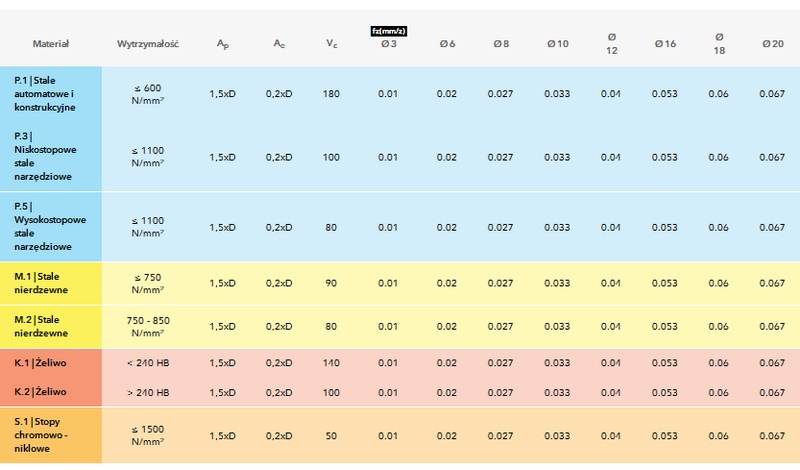This screenshot has height=470, width=800.
Task: Select the P.5 Wysokostopowe stale narzędziowe cell
Action: [51, 227]
